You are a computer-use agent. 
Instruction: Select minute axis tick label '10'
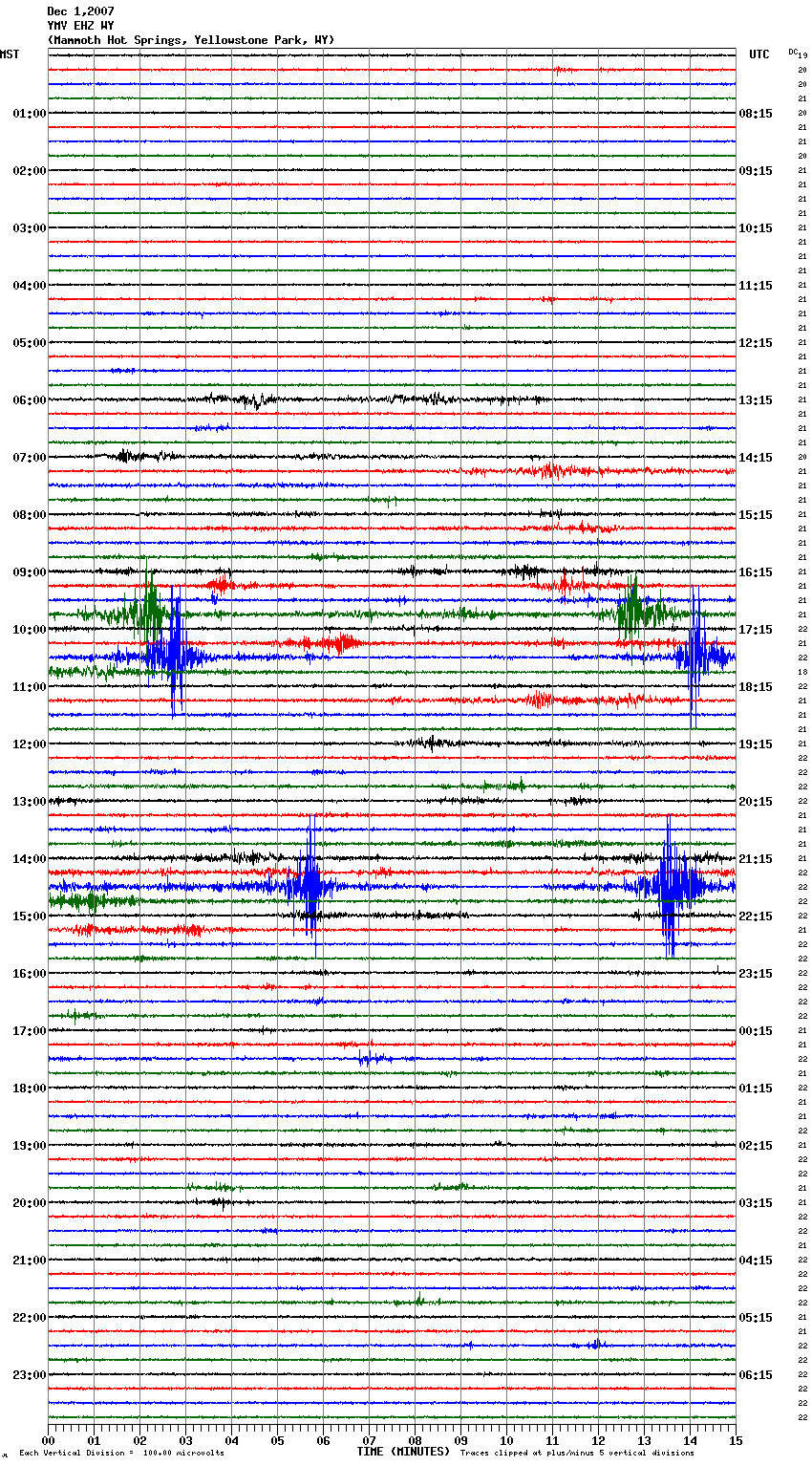506,1440
